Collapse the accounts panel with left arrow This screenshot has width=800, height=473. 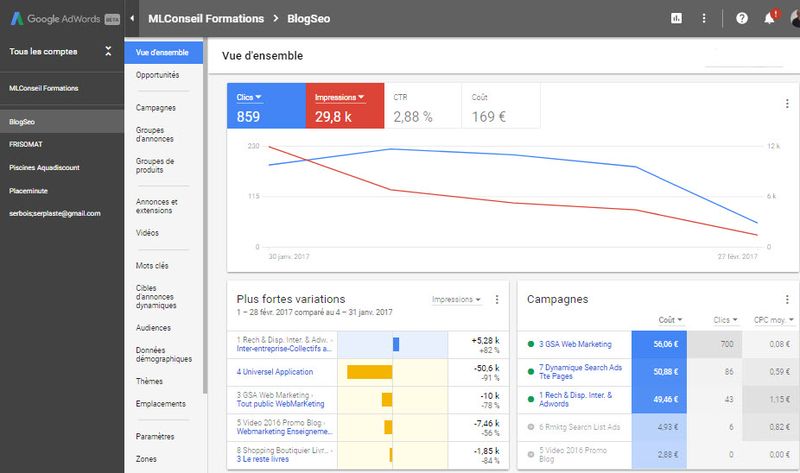pos(132,18)
